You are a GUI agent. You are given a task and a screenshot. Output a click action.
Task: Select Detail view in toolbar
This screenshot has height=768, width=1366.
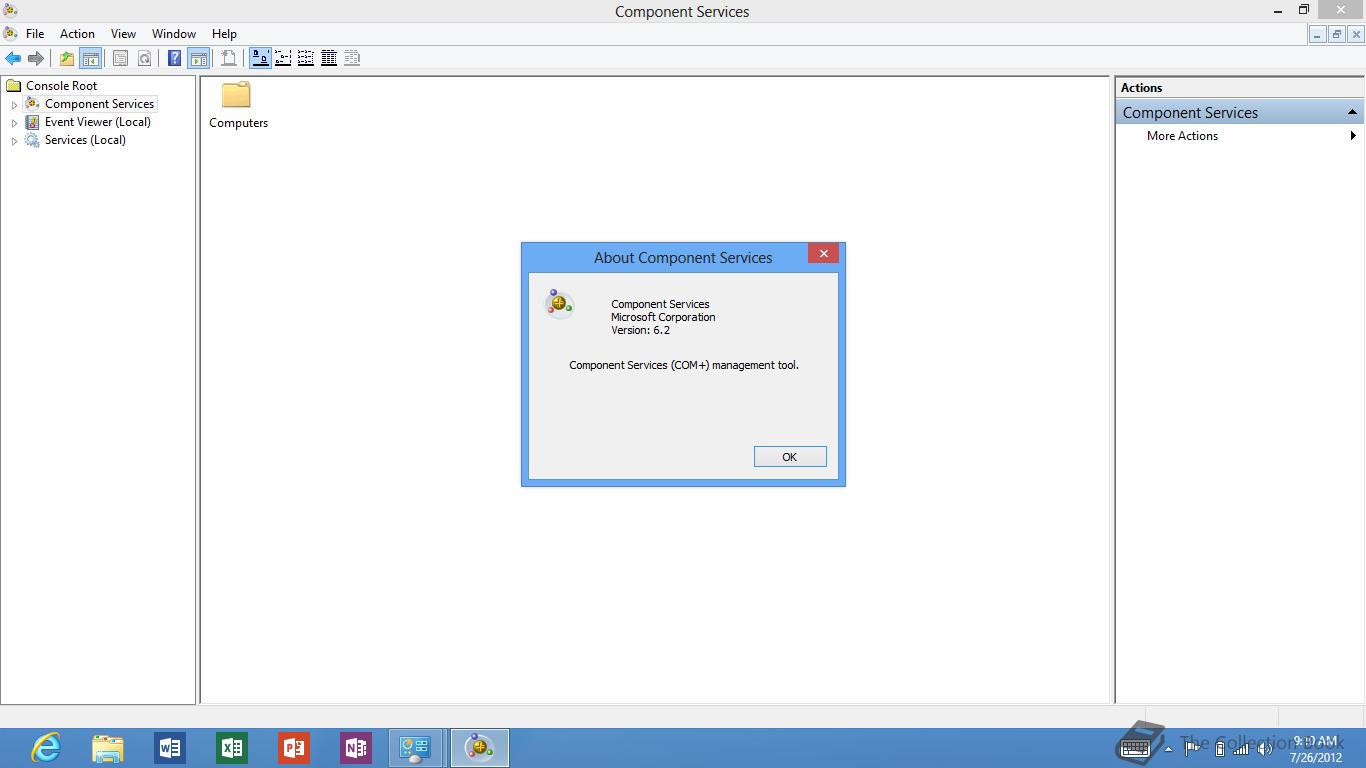[329, 58]
